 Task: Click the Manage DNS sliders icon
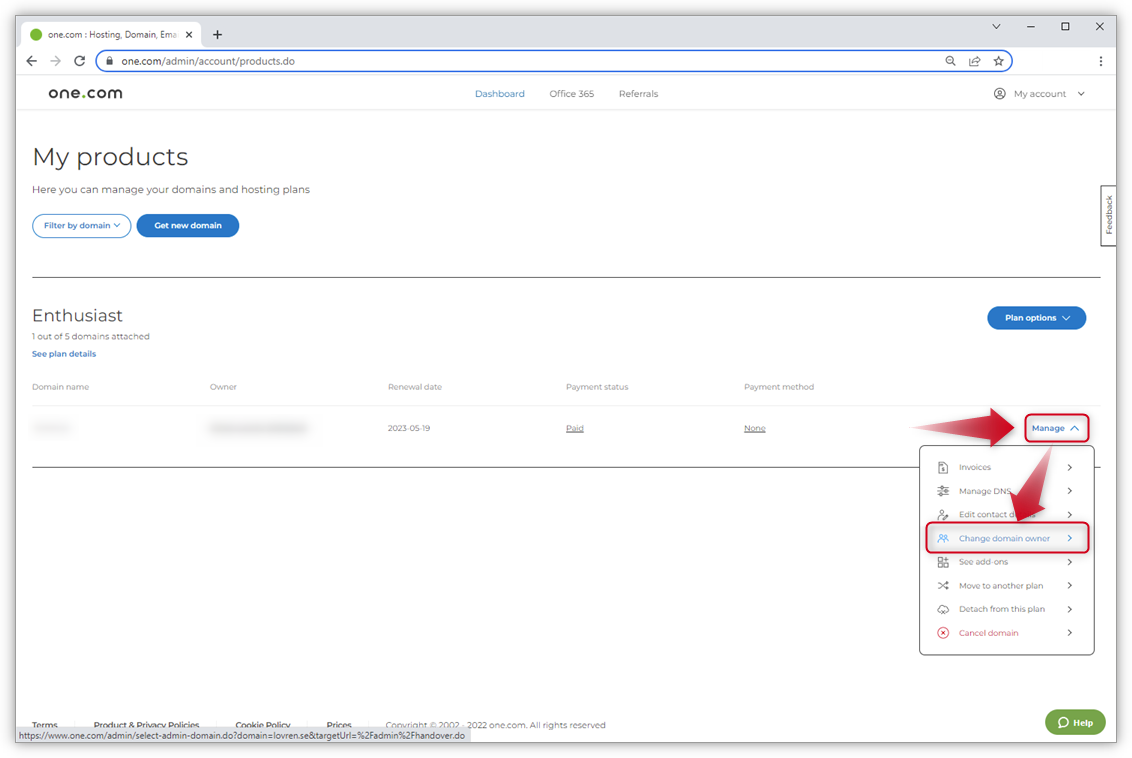pyautogui.click(x=943, y=491)
